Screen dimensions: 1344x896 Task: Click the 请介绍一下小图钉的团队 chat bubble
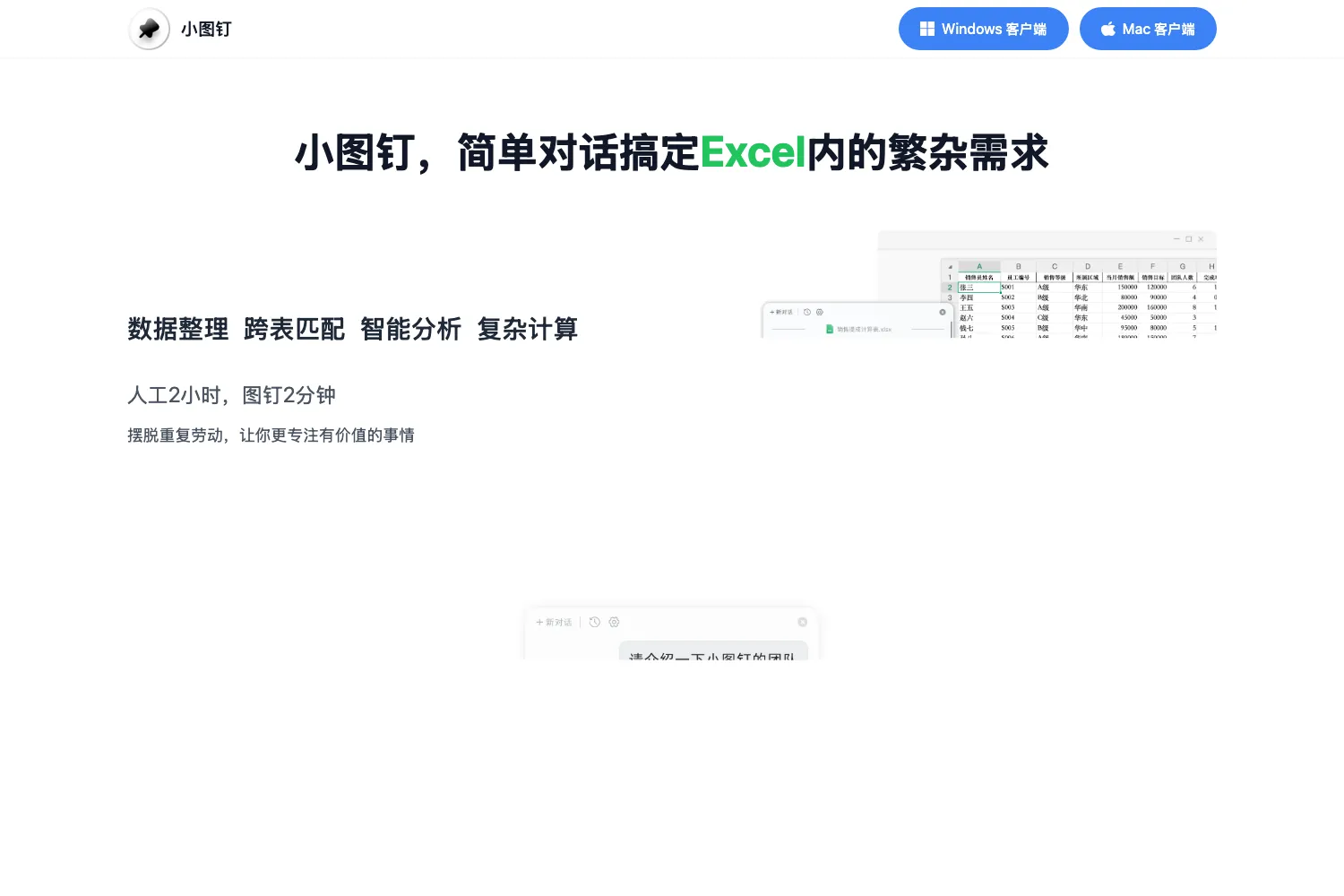click(713, 652)
